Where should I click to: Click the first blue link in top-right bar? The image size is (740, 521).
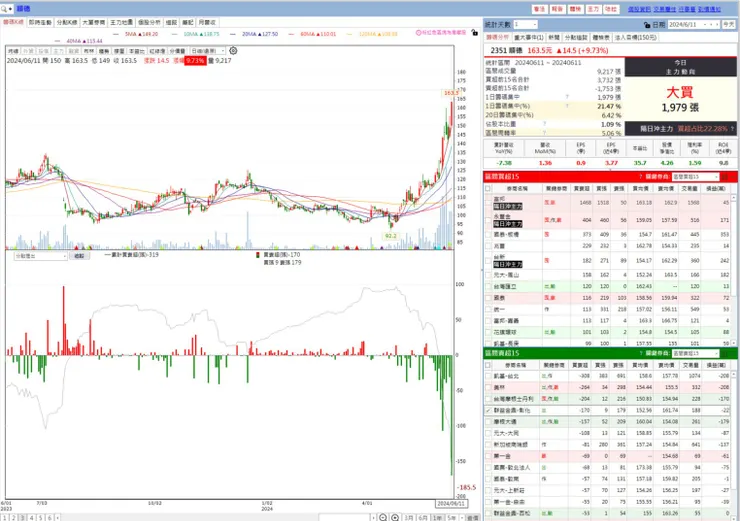[639, 9]
